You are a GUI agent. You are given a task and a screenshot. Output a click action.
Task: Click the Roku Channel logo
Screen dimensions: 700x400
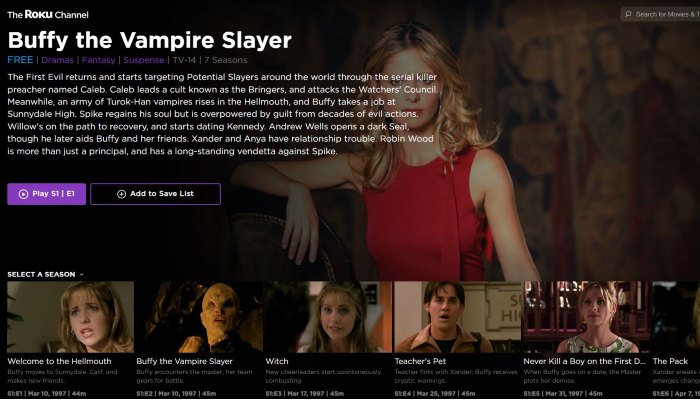click(48, 14)
